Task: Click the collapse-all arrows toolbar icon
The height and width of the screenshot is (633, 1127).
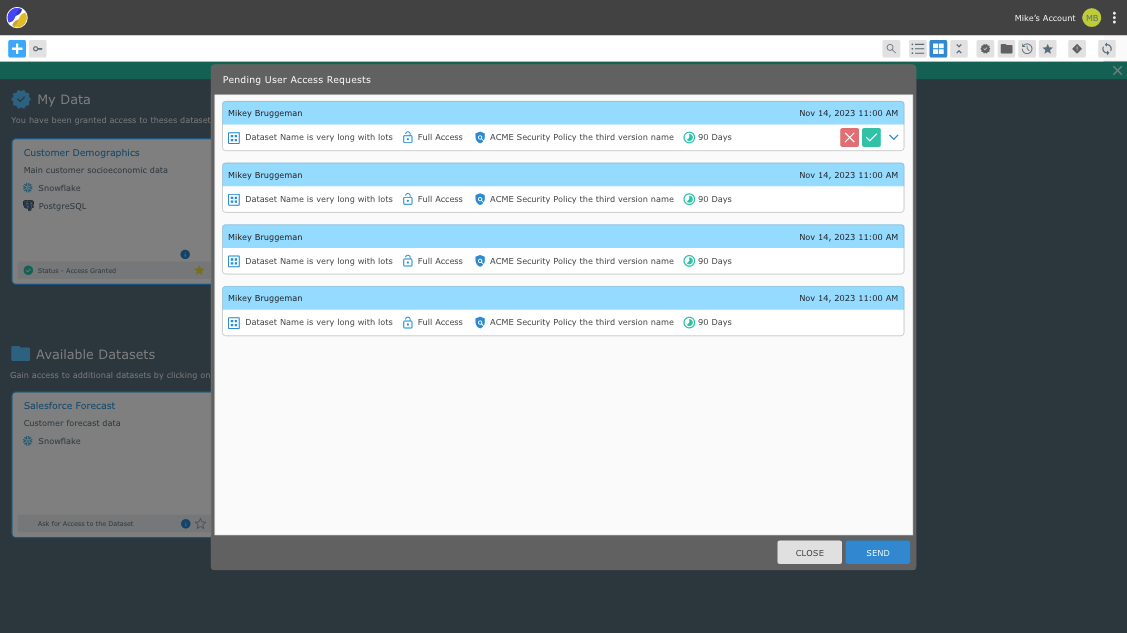Action: tap(959, 48)
